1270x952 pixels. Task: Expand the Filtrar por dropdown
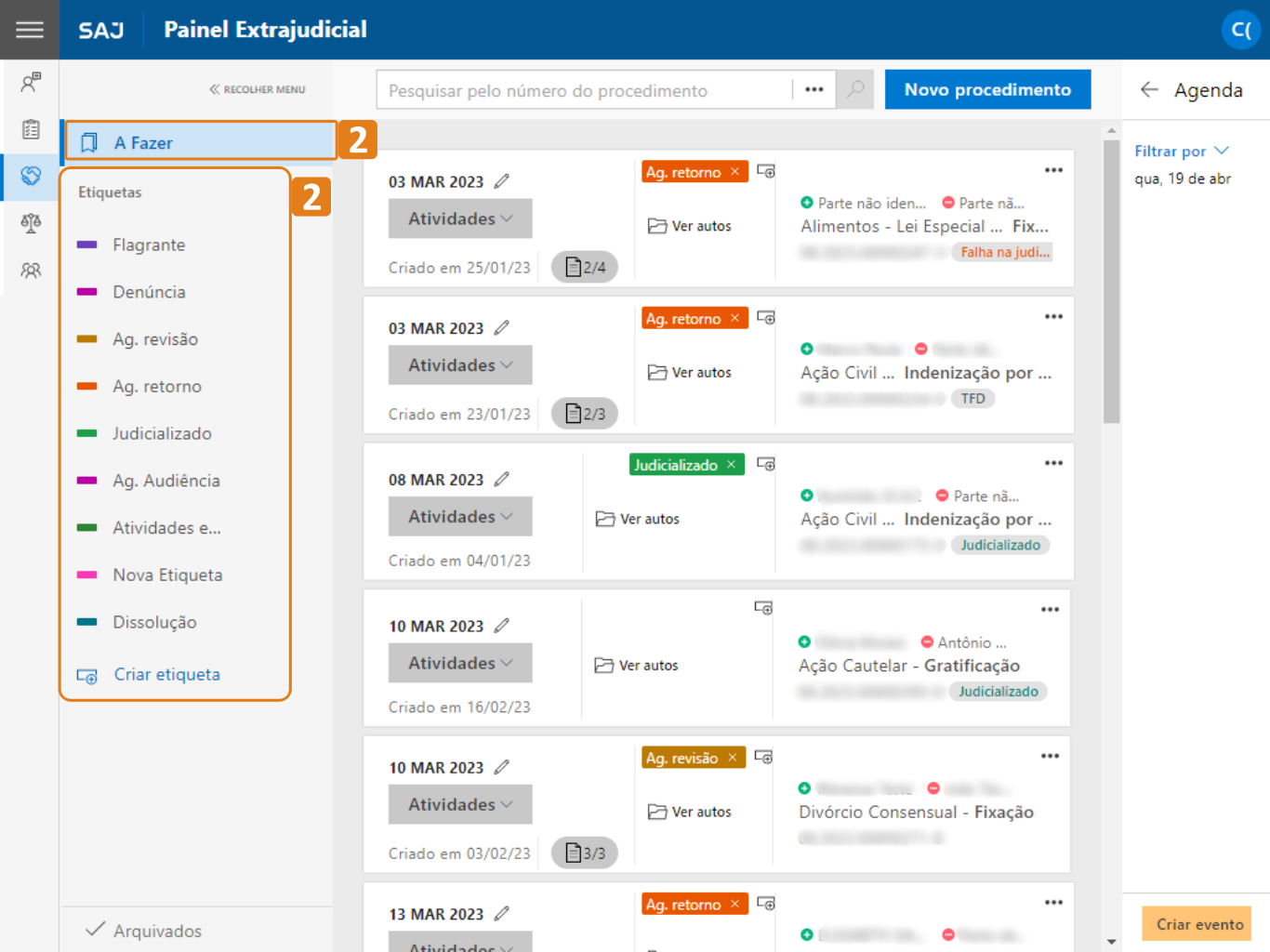(1182, 151)
